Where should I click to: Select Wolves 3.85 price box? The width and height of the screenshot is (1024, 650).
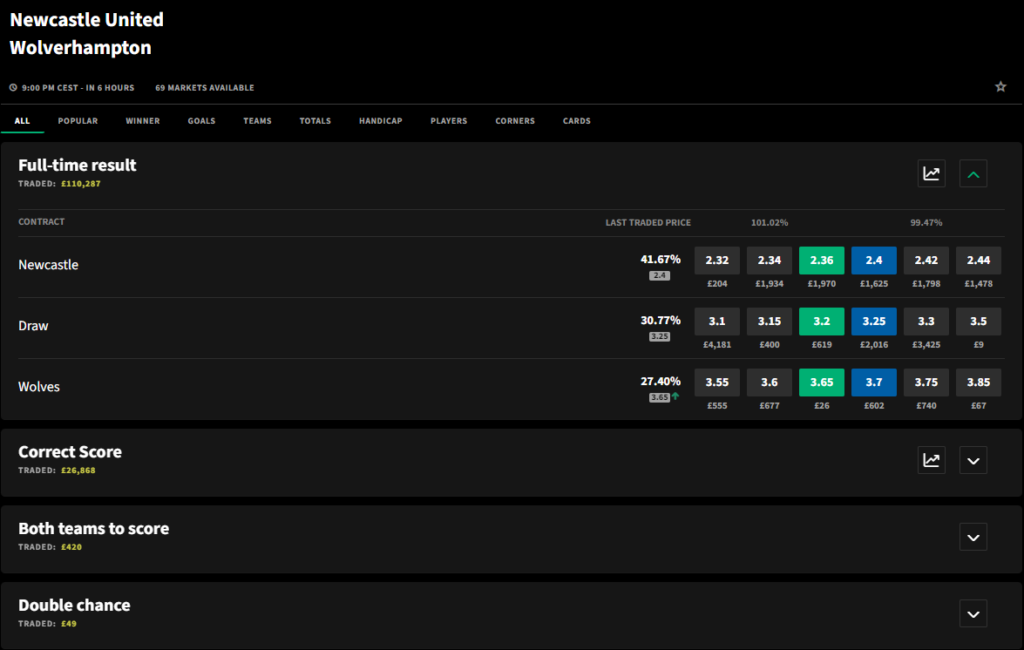(978, 382)
